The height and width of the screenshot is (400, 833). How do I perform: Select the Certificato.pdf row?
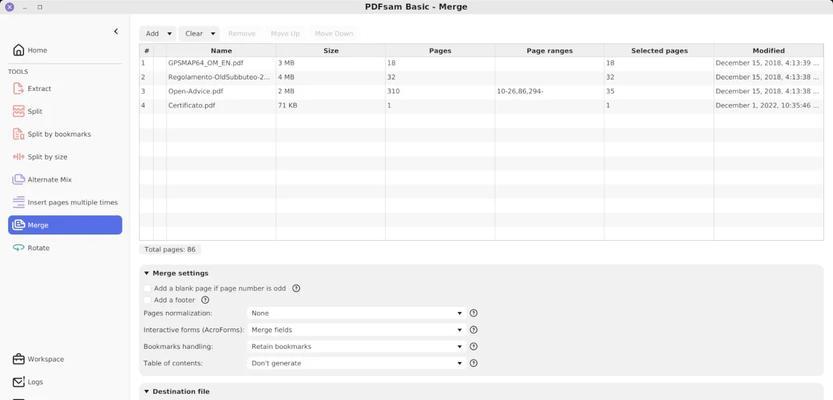tap(481, 105)
